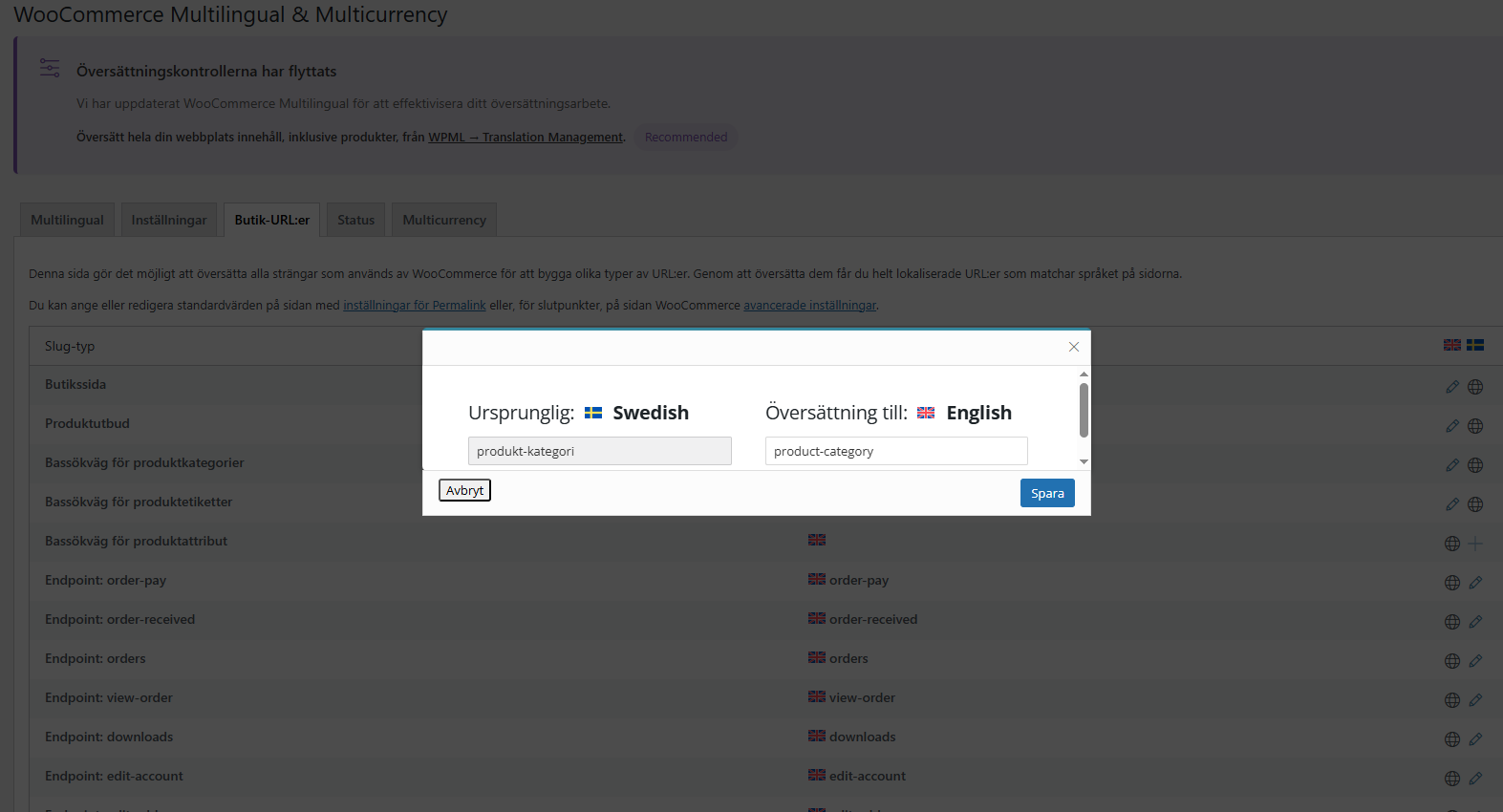Click pencil icon in Endpoint: view-order row

1475,700
